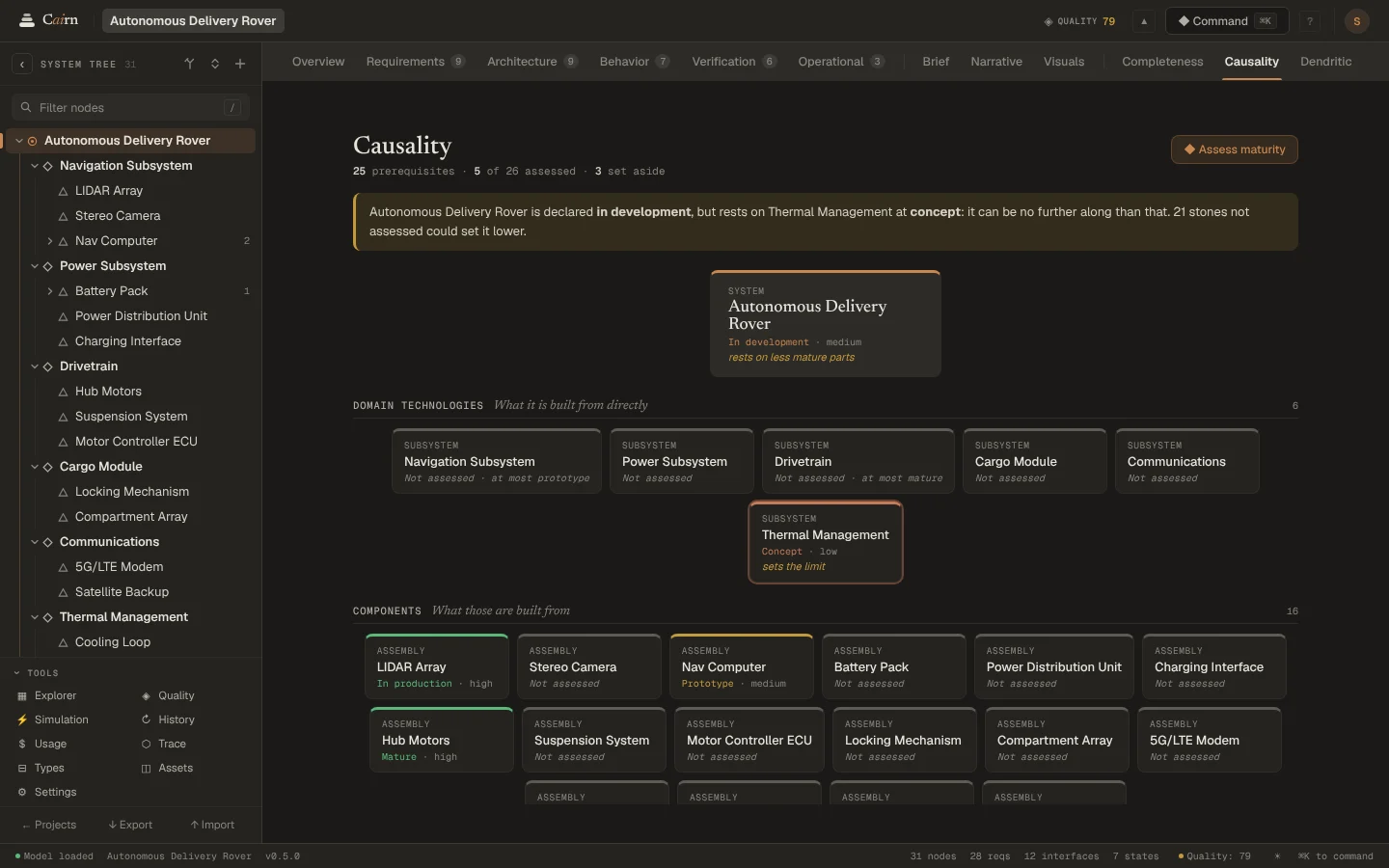Screen dimensions: 1389x868
Task: Click the expand/collapse all tree icon
Action: [215, 65]
